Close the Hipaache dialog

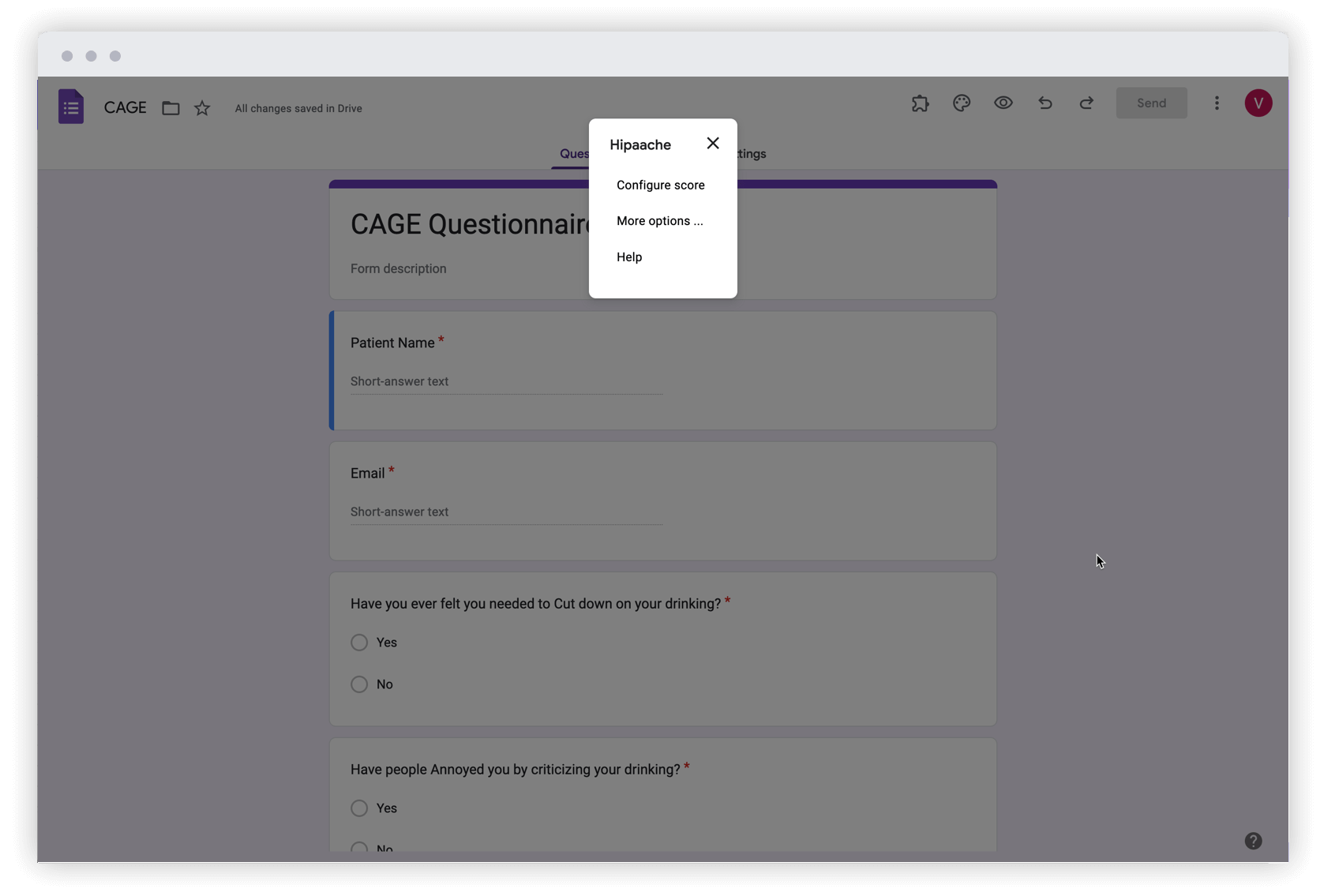pos(713,144)
